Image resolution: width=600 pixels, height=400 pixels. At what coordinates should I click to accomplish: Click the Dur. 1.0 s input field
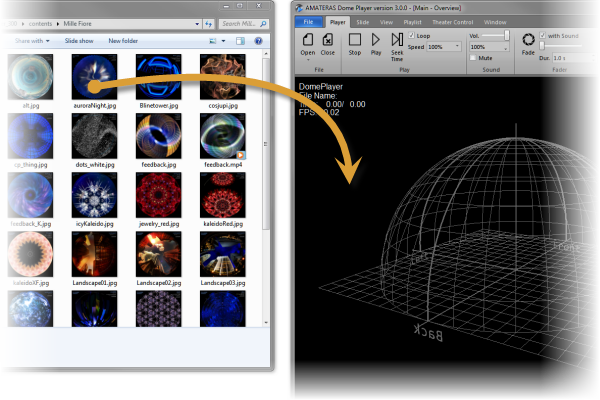coord(574,58)
